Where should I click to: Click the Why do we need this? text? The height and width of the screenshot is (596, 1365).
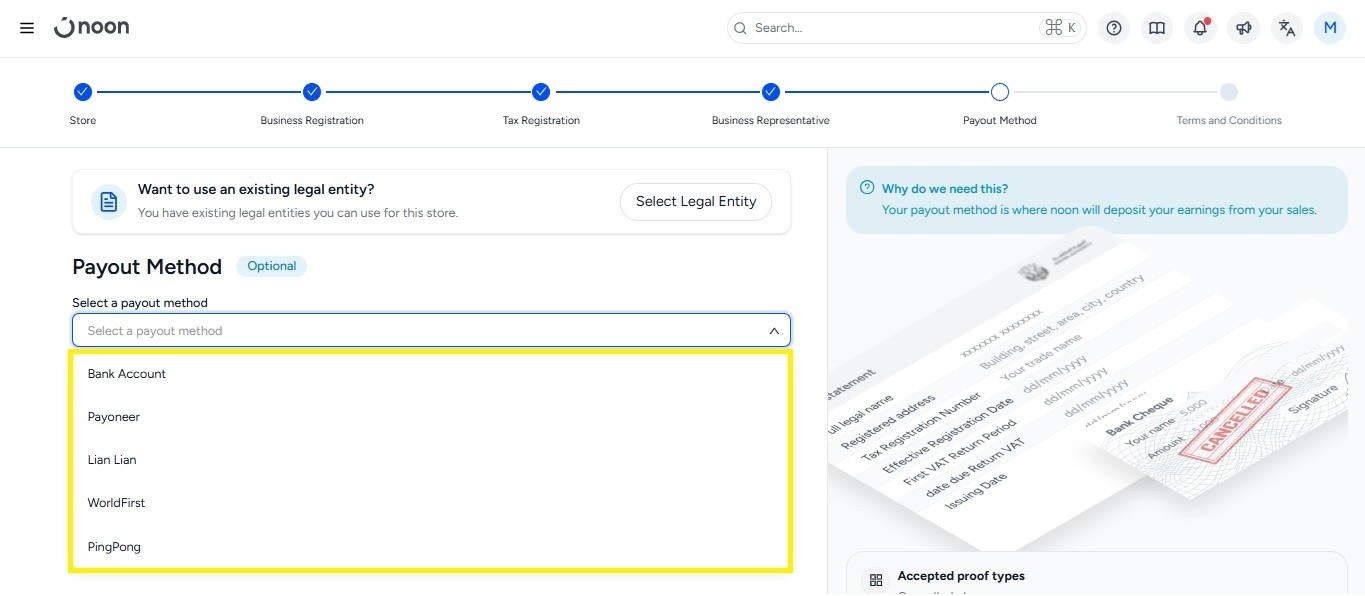(x=945, y=189)
